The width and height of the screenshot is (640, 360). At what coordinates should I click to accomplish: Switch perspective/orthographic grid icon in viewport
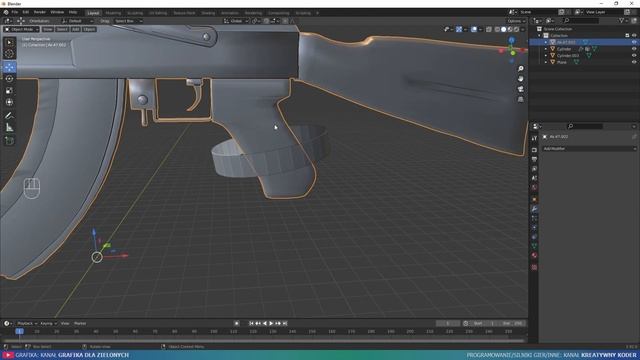click(520, 99)
